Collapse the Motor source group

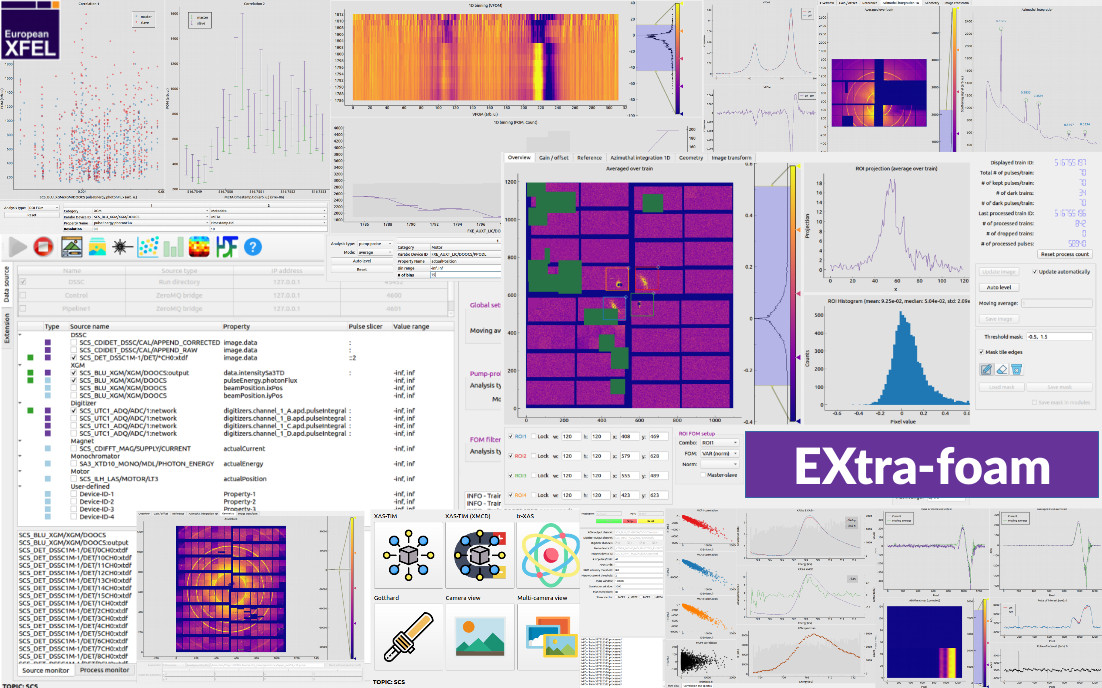pos(20,472)
